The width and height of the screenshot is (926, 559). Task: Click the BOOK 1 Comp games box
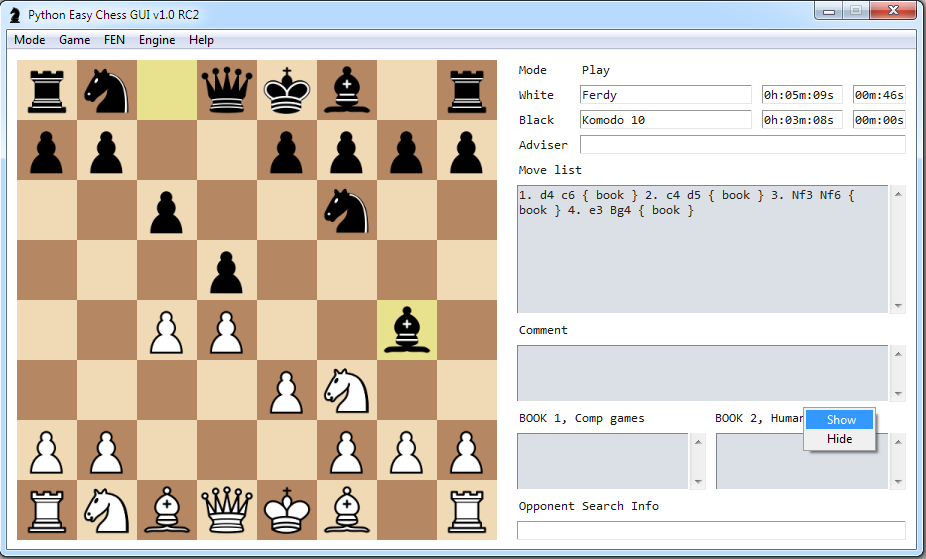(x=603, y=461)
